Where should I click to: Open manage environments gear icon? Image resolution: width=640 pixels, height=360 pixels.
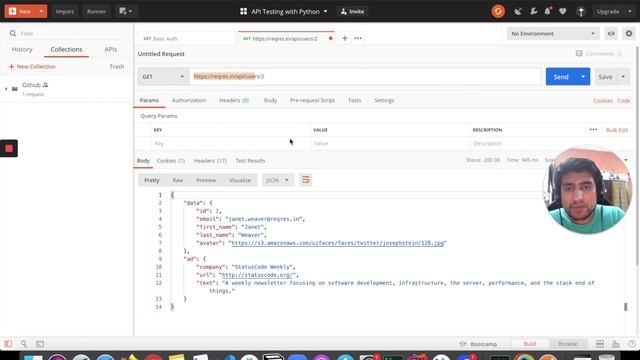click(x=629, y=33)
